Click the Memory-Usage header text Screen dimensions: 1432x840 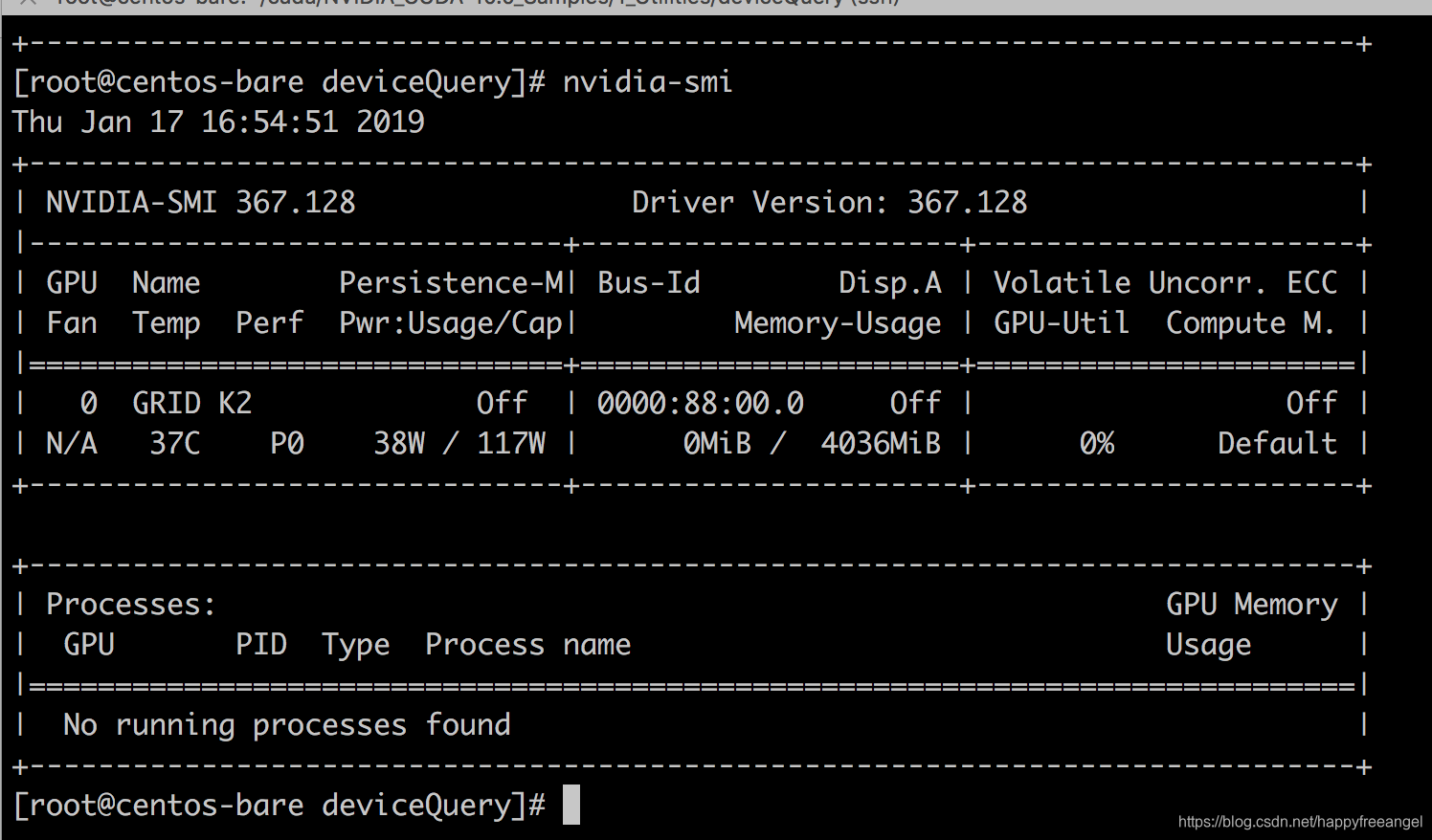coord(838,324)
